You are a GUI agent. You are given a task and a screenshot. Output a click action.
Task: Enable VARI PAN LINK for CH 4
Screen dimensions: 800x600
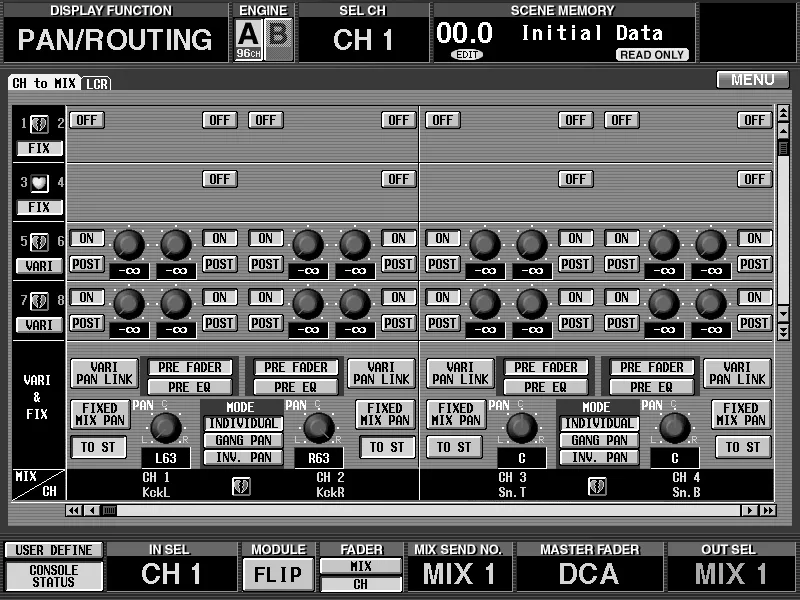[x=737, y=373]
